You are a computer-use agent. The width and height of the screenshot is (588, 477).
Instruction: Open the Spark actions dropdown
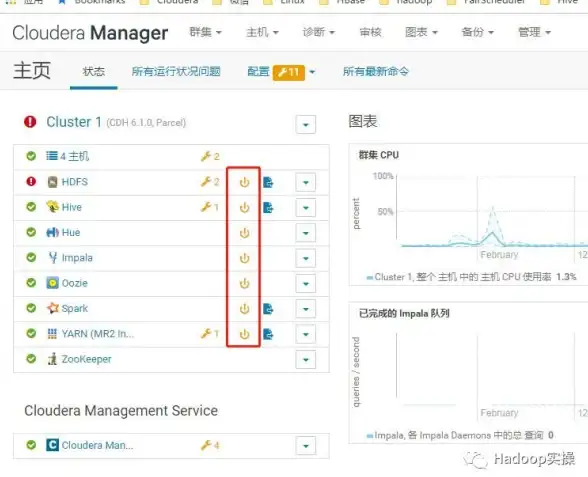coord(306,309)
